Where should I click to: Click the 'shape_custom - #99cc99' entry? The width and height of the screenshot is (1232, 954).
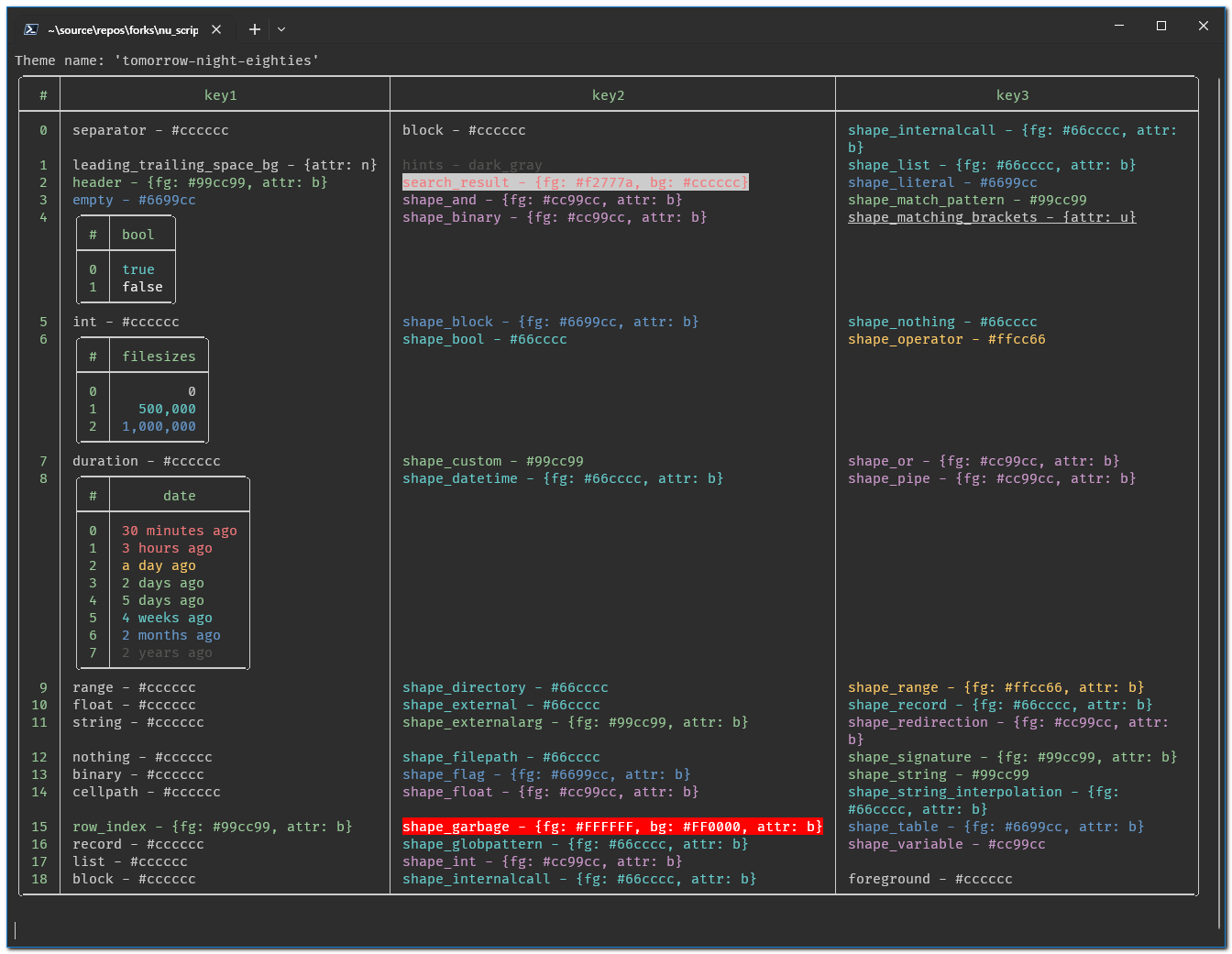pyautogui.click(x=493, y=461)
